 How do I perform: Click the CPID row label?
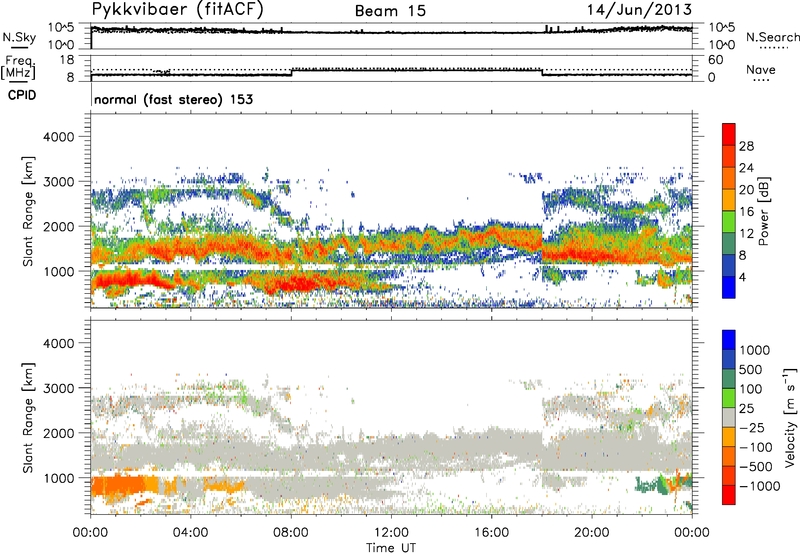click(x=22, y=95)
